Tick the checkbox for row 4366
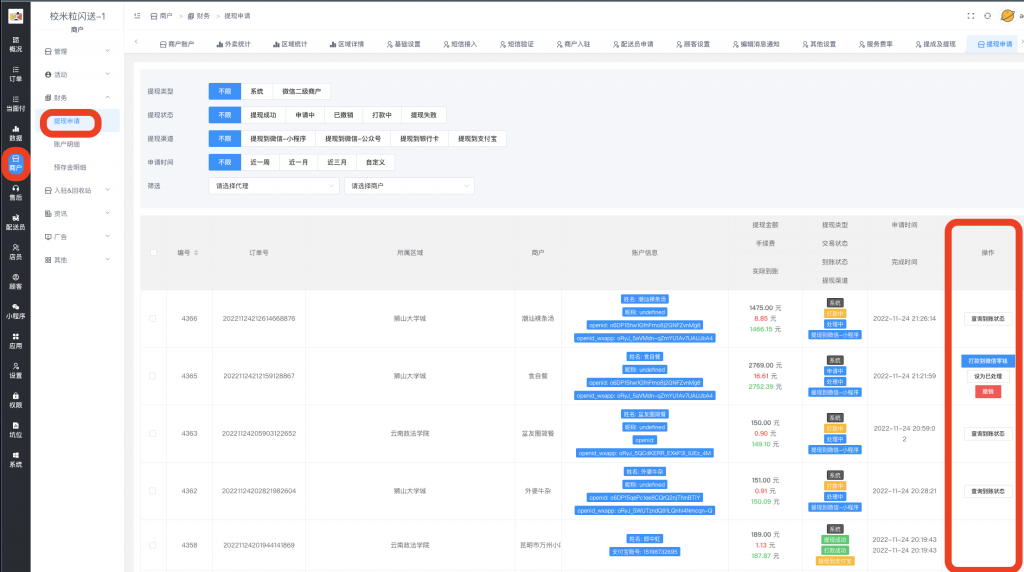 (153, 318)
